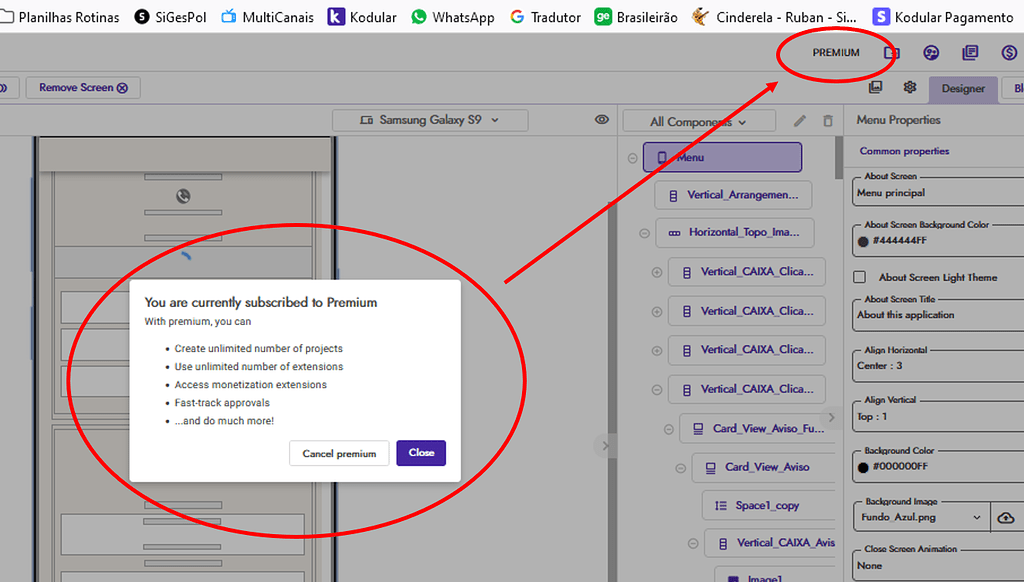Click the cloud upload image icon
Image resolution: width=1024 pixels, height=582 pixels.
(x=1006, y=518)
